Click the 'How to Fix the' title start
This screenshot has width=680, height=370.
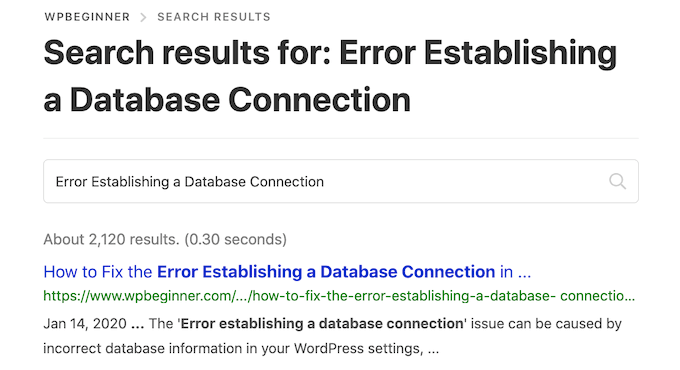(x=98, y=272)
